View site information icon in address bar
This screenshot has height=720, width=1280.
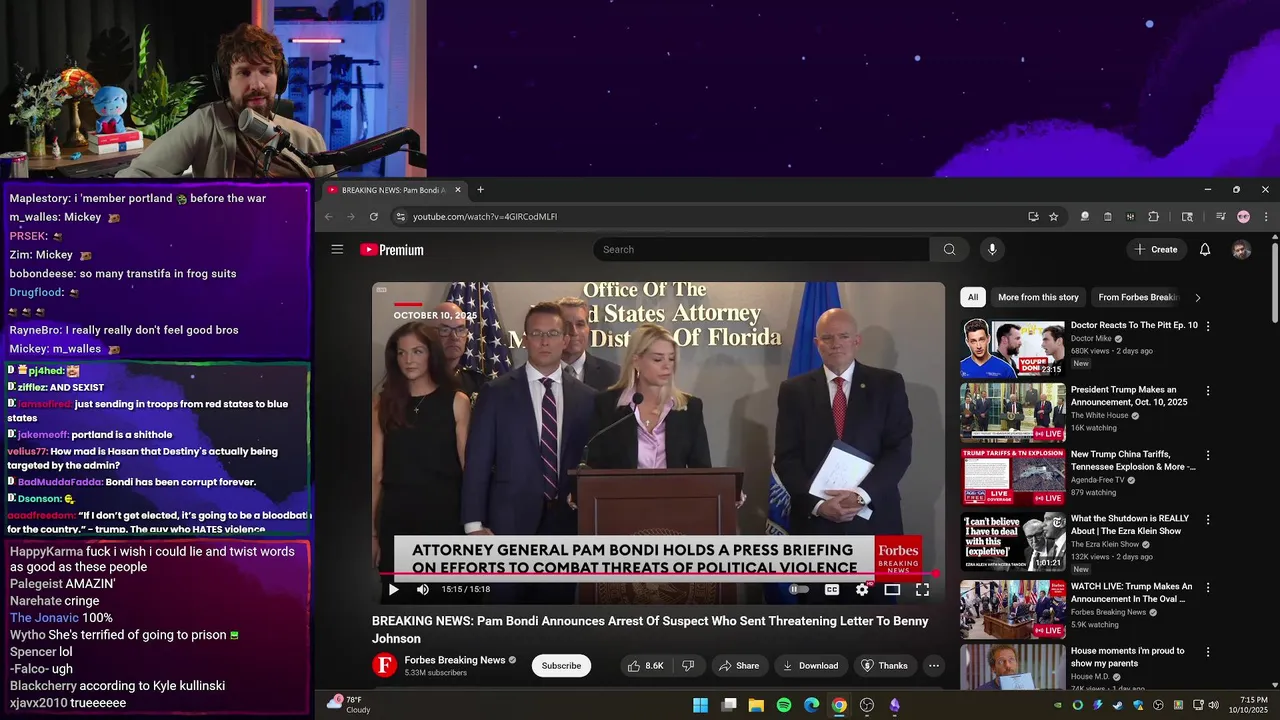point(400,216)
